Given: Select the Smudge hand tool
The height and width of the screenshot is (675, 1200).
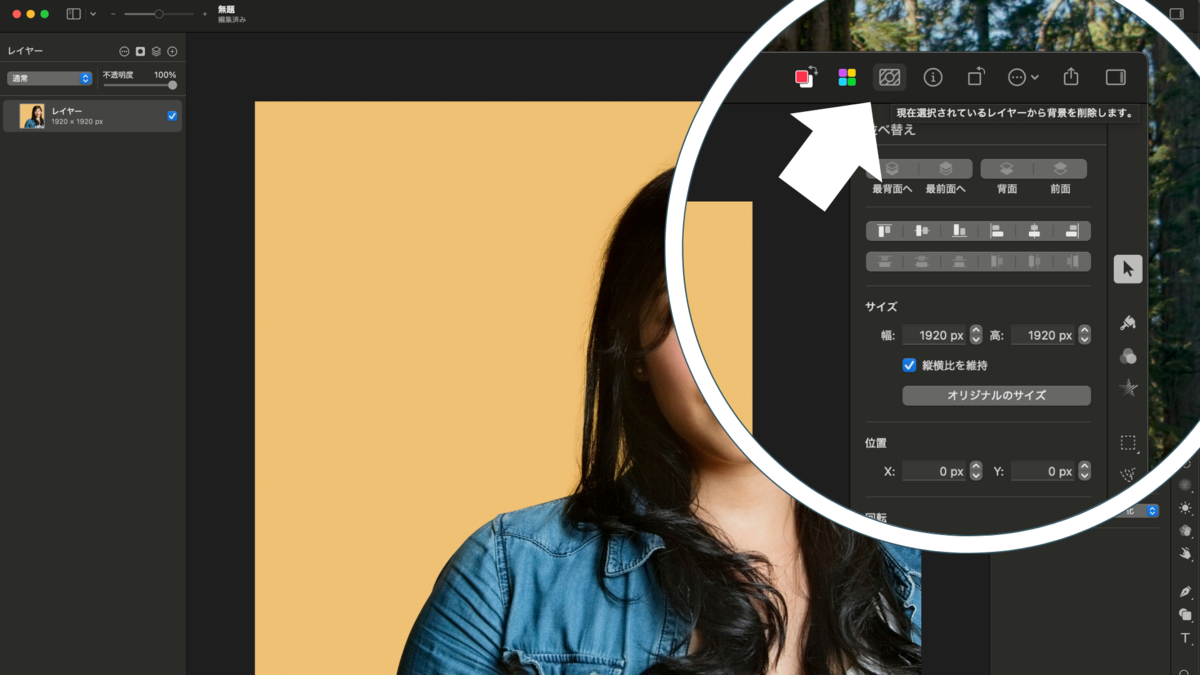Looking at the screenshot, I should 1185,553.
